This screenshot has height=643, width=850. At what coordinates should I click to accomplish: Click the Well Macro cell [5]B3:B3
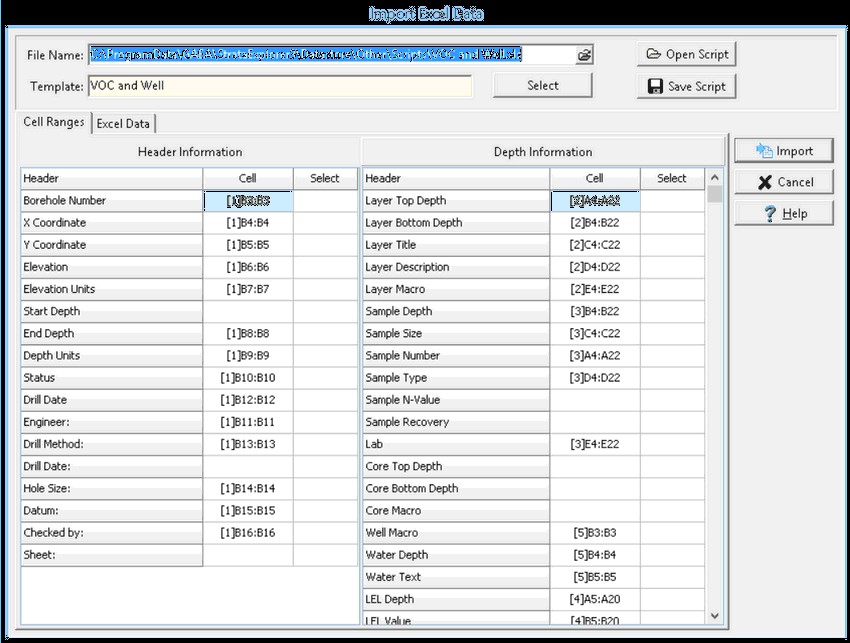594,533
